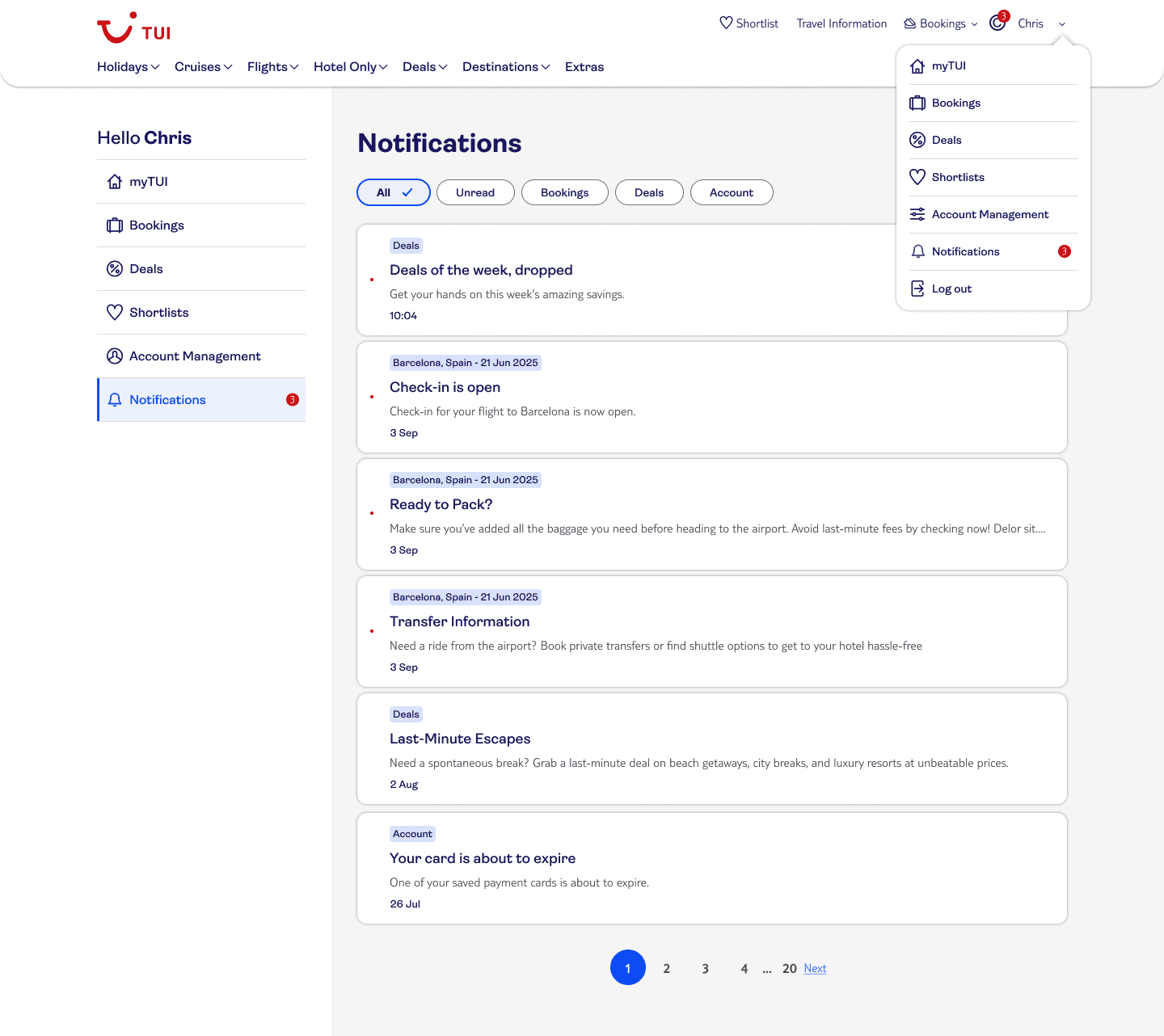This screenshot has height=1036, width=1164.
Task: Click the red notification badge in sidebar
Action: pos(293,400)
